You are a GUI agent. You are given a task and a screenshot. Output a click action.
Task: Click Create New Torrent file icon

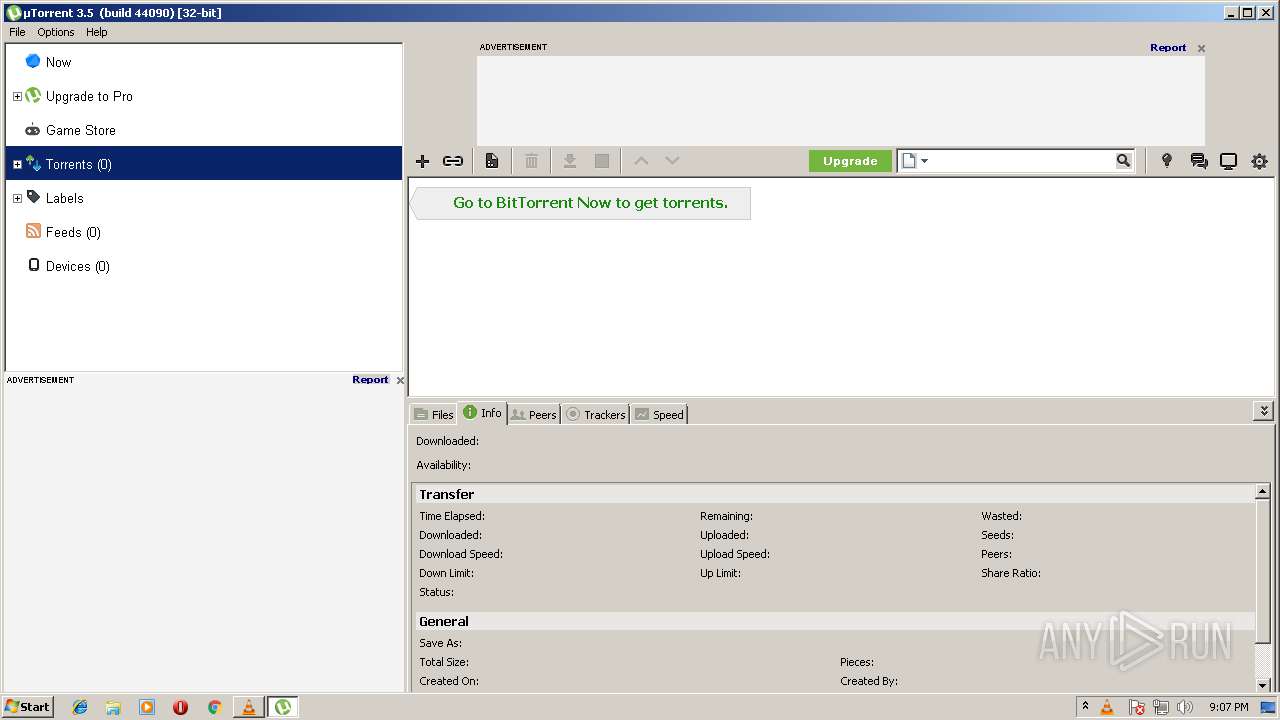pos(492,161)
